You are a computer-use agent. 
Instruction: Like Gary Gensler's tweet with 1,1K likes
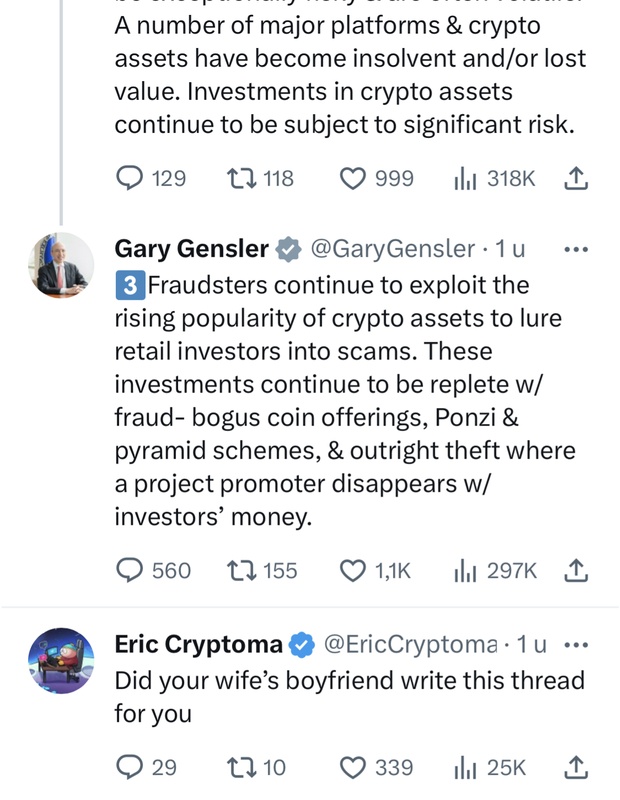353,570
